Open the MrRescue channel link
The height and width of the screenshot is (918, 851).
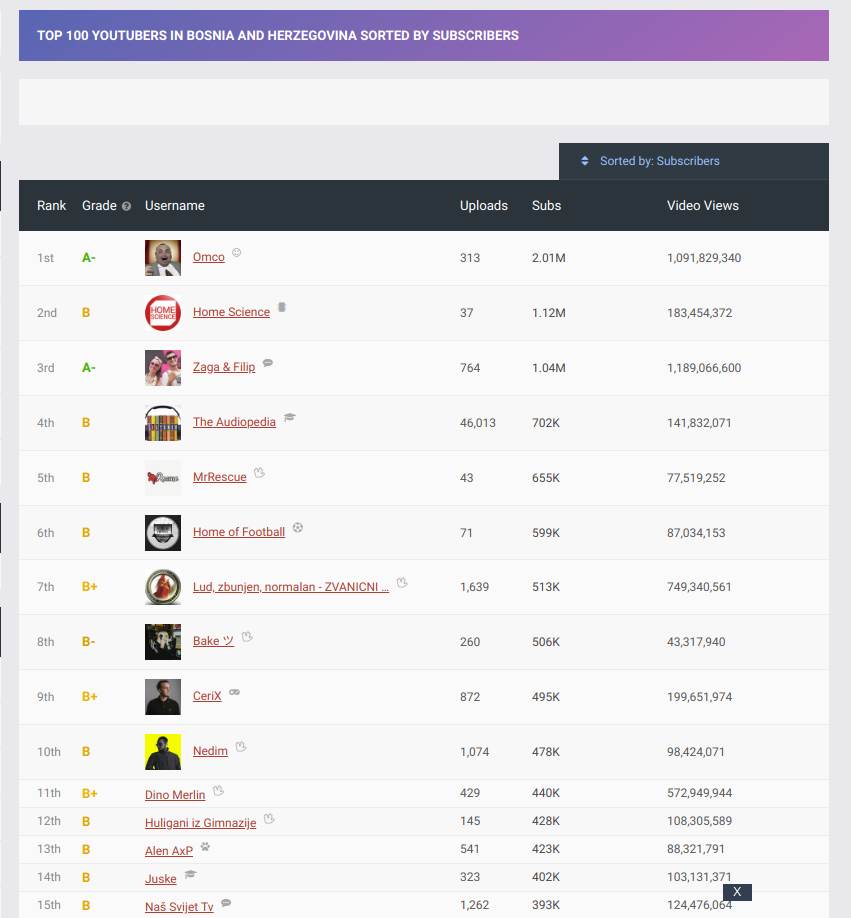pyautogui.click(x=219, y=477)
